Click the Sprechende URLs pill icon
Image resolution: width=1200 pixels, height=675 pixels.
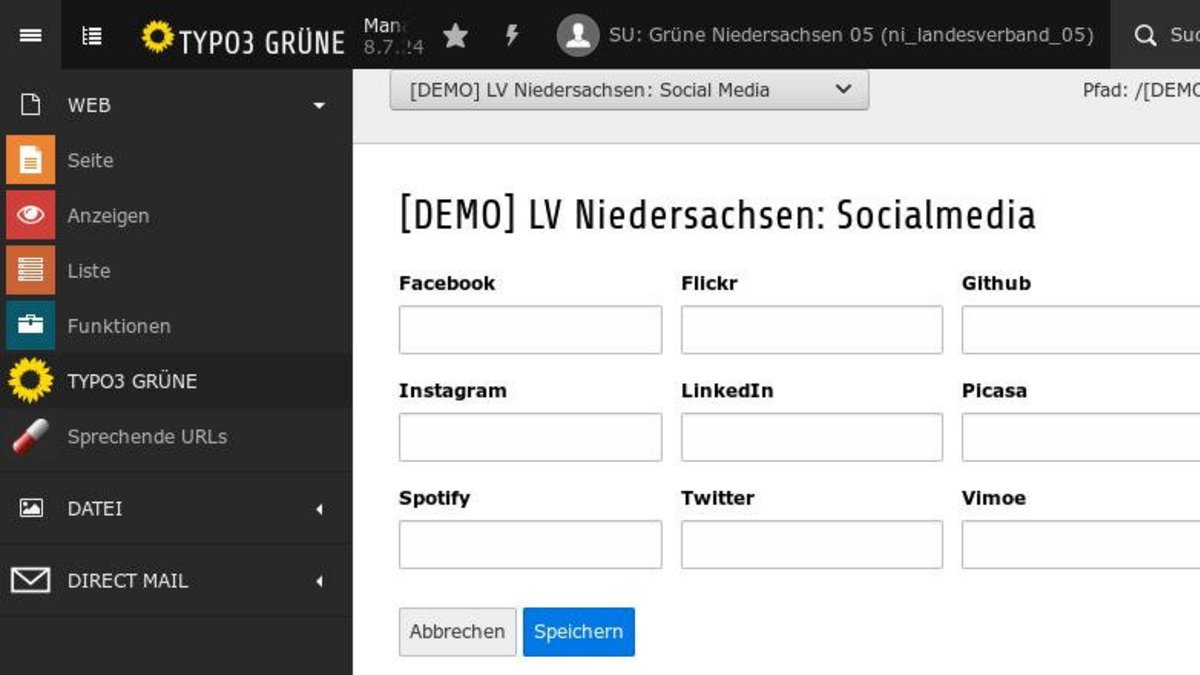tap(30, 436)
